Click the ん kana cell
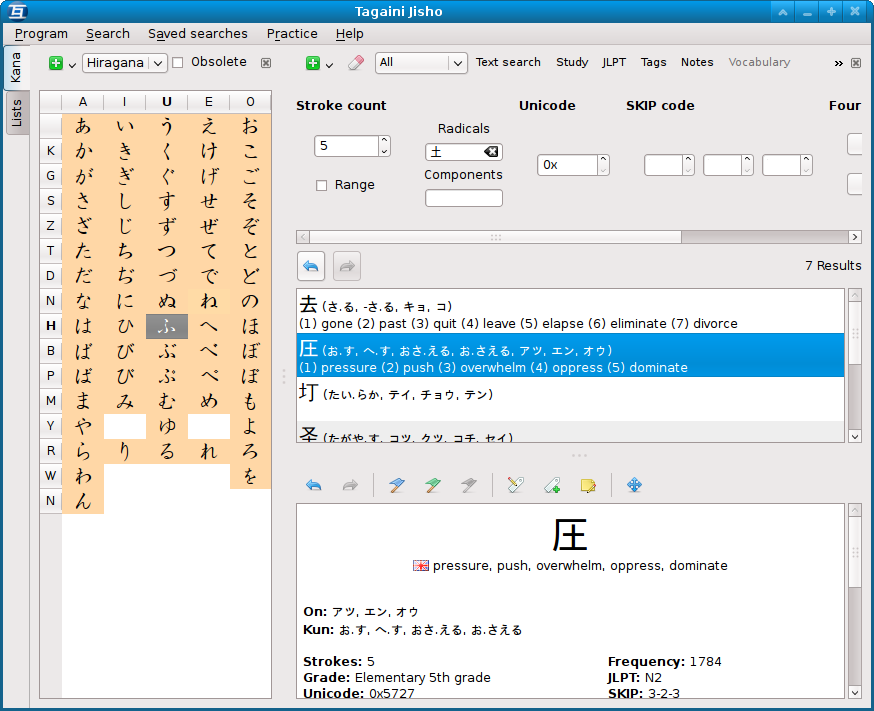874x711 pixels. pos(83,501)
